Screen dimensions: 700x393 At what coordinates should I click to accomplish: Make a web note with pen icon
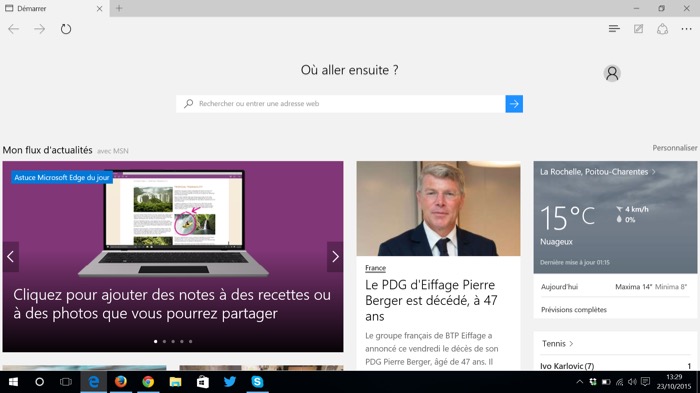point(638,29)
